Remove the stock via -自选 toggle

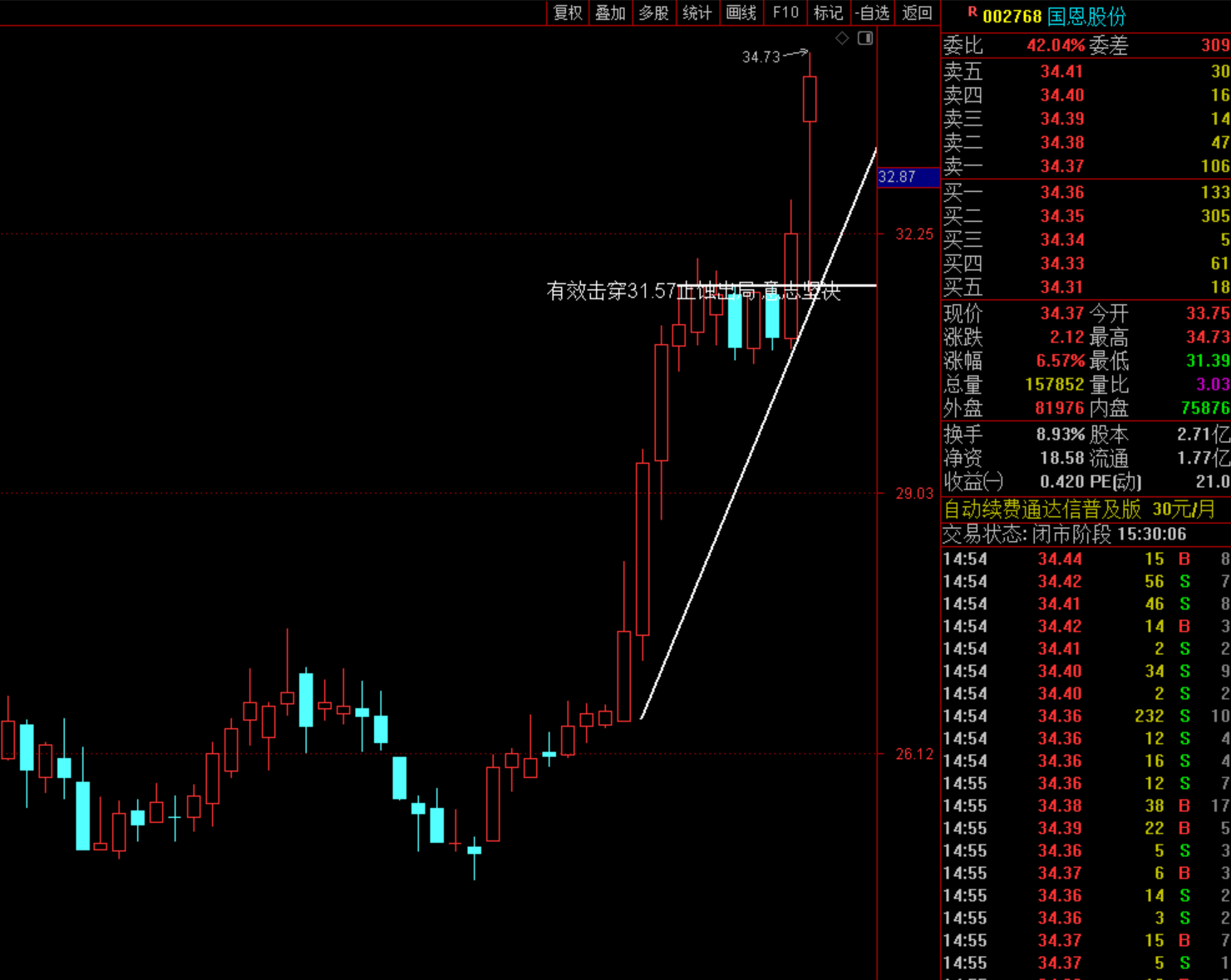tap(872, 12)
